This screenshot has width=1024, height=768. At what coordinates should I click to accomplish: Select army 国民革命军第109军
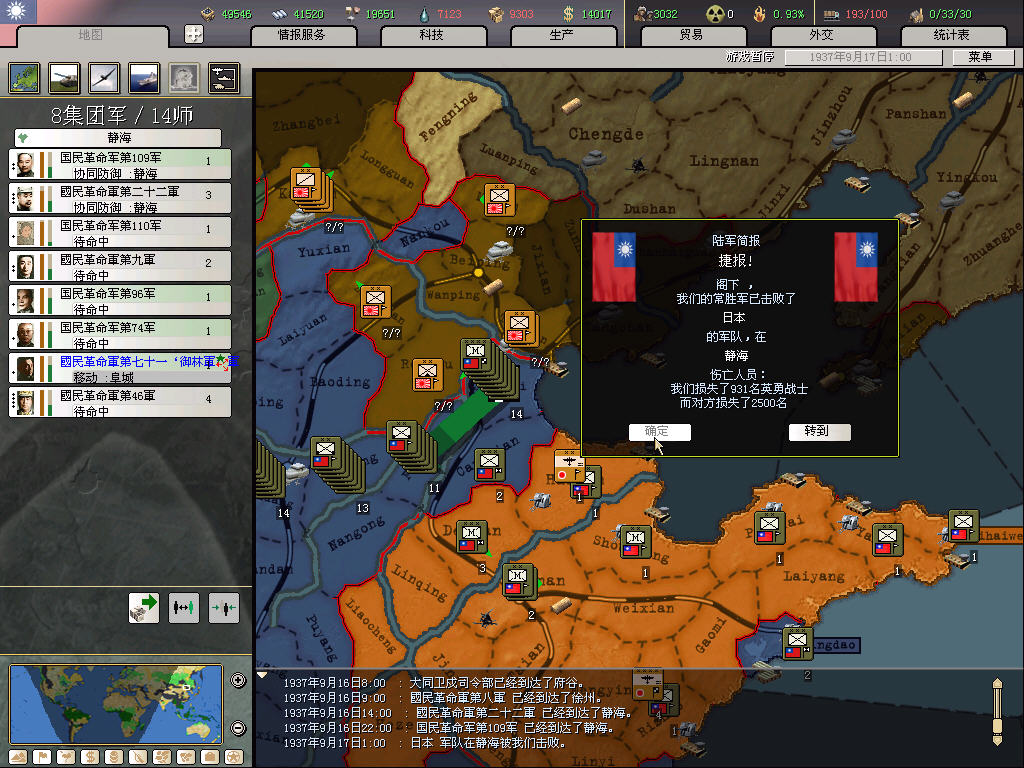tap(120, 165)
